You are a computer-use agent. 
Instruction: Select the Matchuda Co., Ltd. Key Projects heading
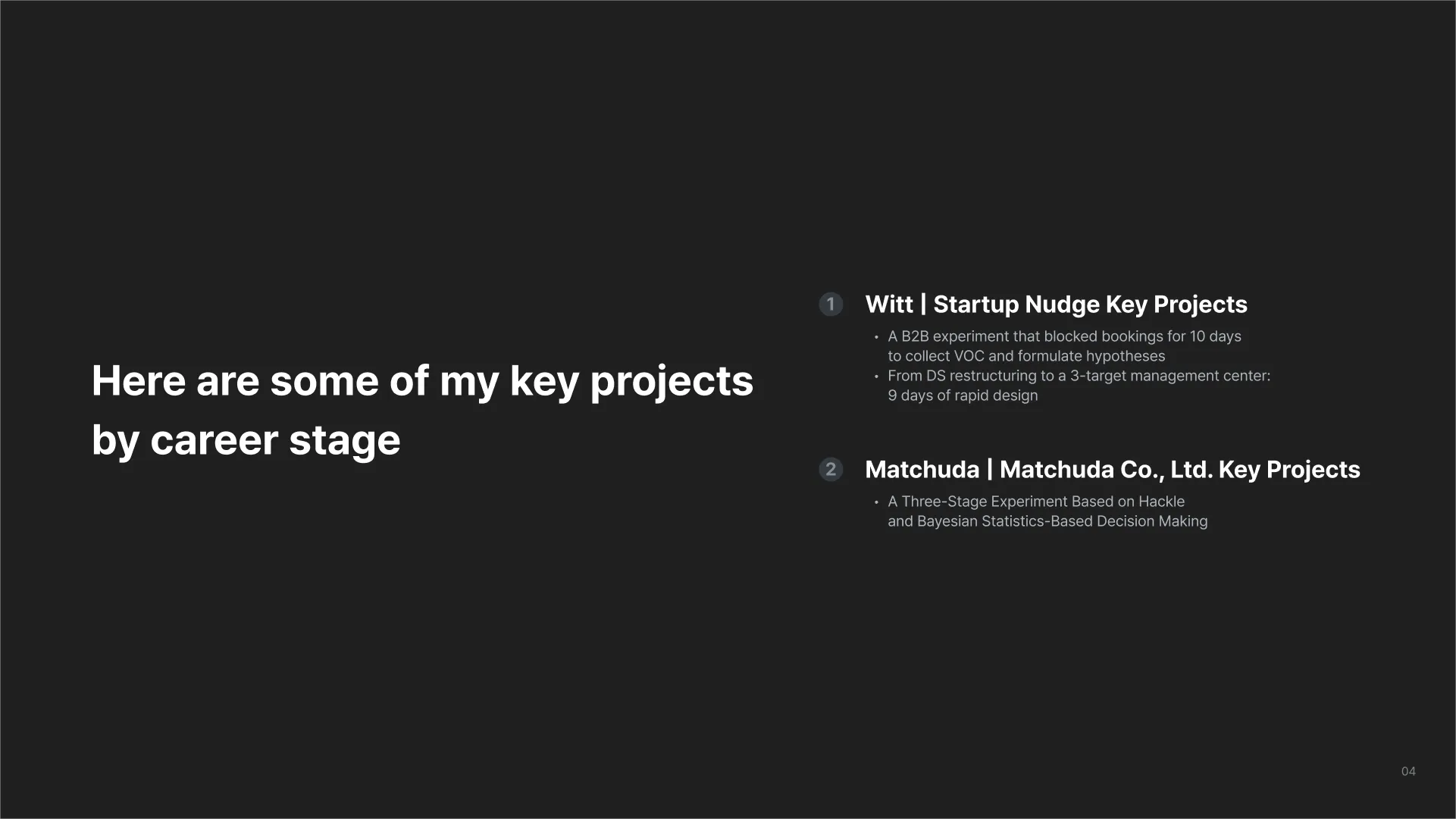[x=1113, y=470]
